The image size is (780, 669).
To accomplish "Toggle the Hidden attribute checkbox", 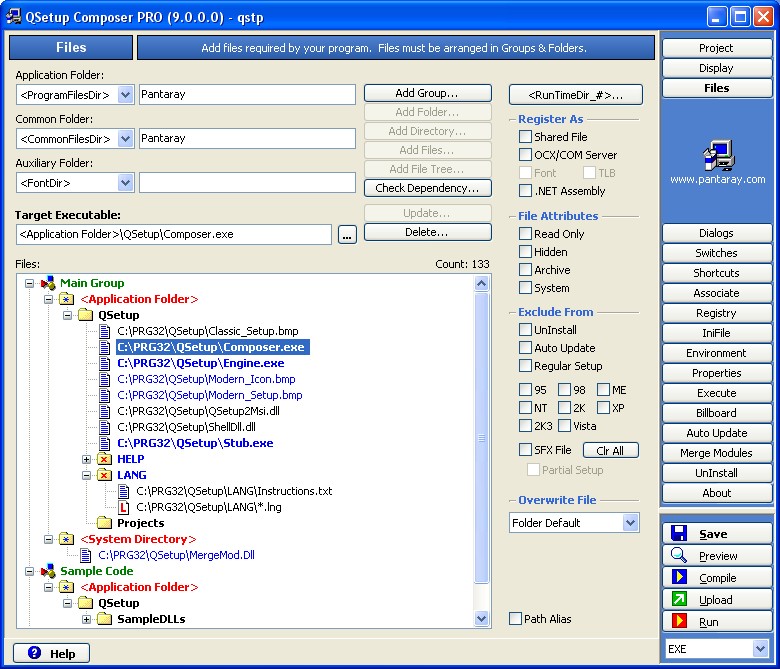I will (x=525, y=252).
